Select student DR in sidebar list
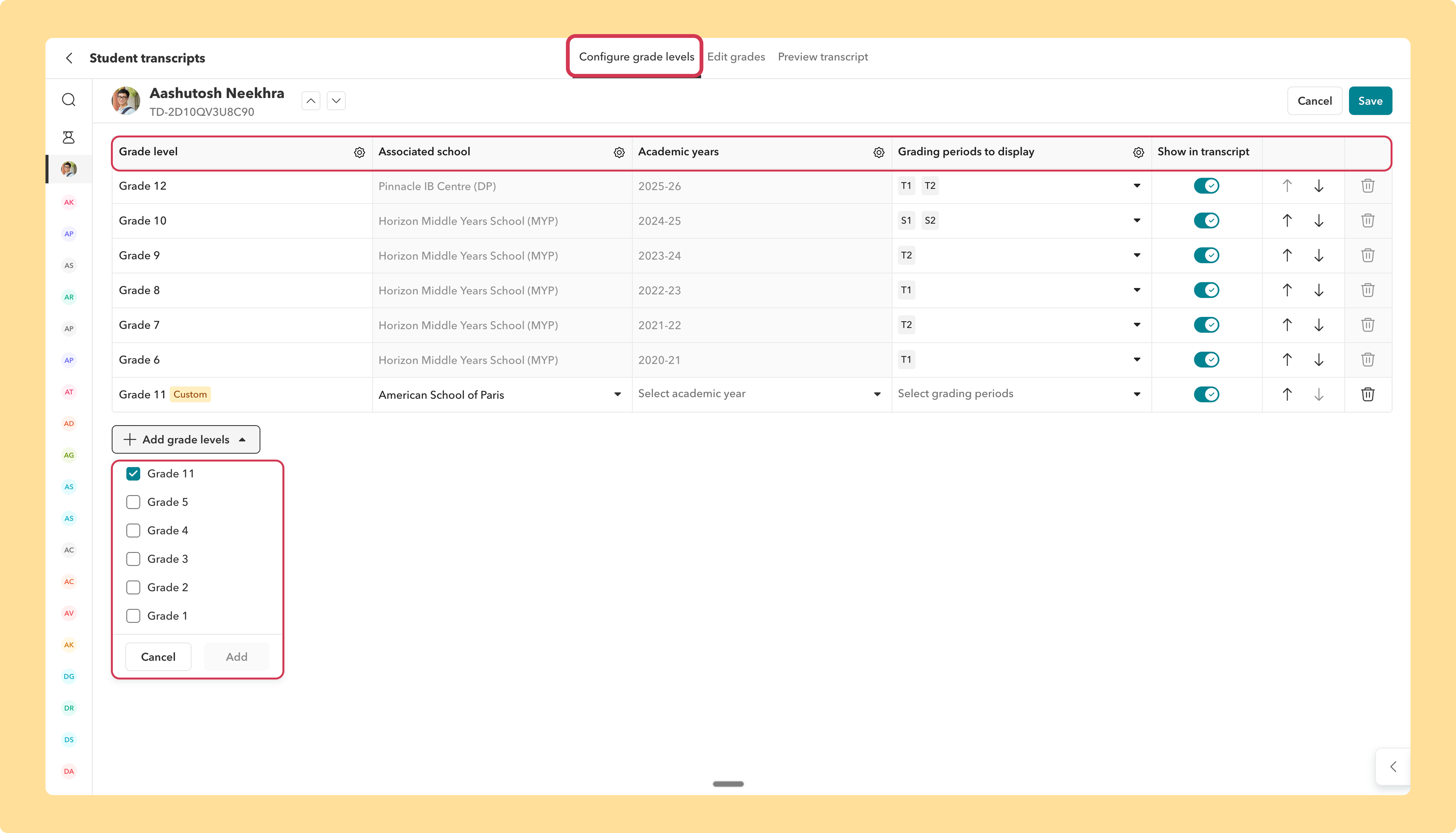This screenshot has width=1456, height=833. point(69,708)
